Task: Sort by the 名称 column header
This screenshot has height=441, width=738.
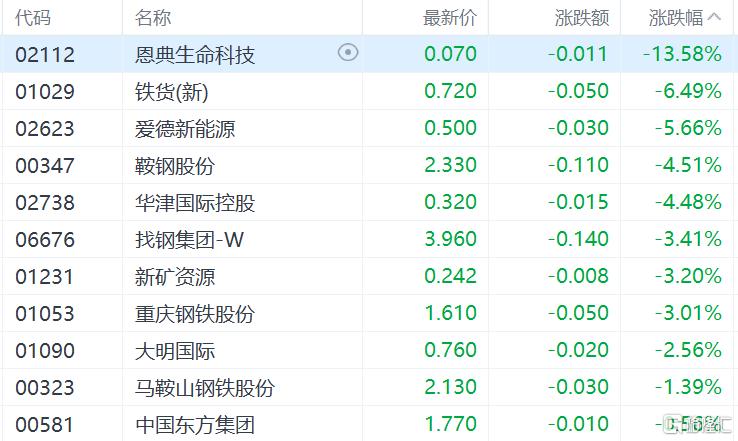Action: [153, 18]
